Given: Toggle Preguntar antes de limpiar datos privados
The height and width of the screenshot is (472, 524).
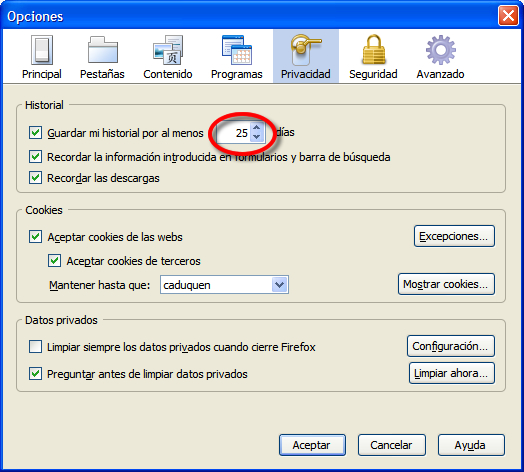Looking at the screenshot, I should 35,374.
